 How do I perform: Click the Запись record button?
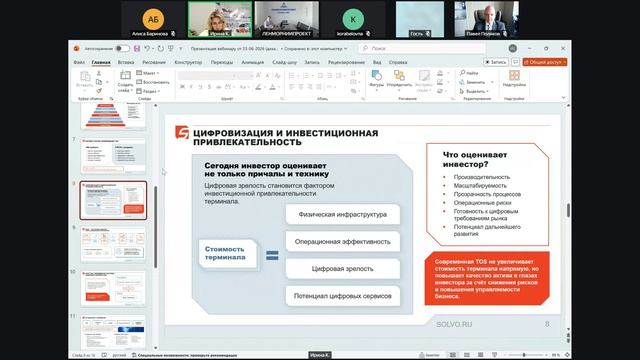[496, 62]
